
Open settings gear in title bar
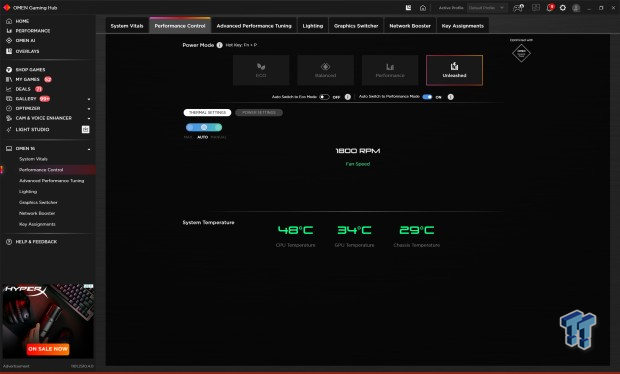(x=563, y=8)
